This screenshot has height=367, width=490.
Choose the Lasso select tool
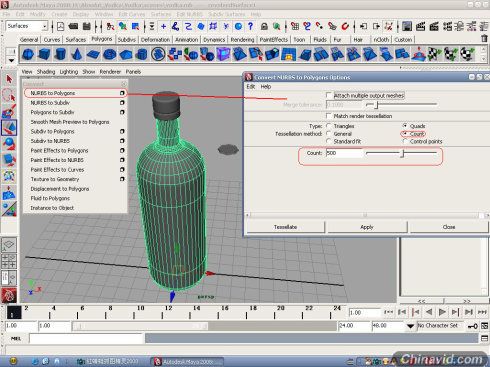(9, 95)
